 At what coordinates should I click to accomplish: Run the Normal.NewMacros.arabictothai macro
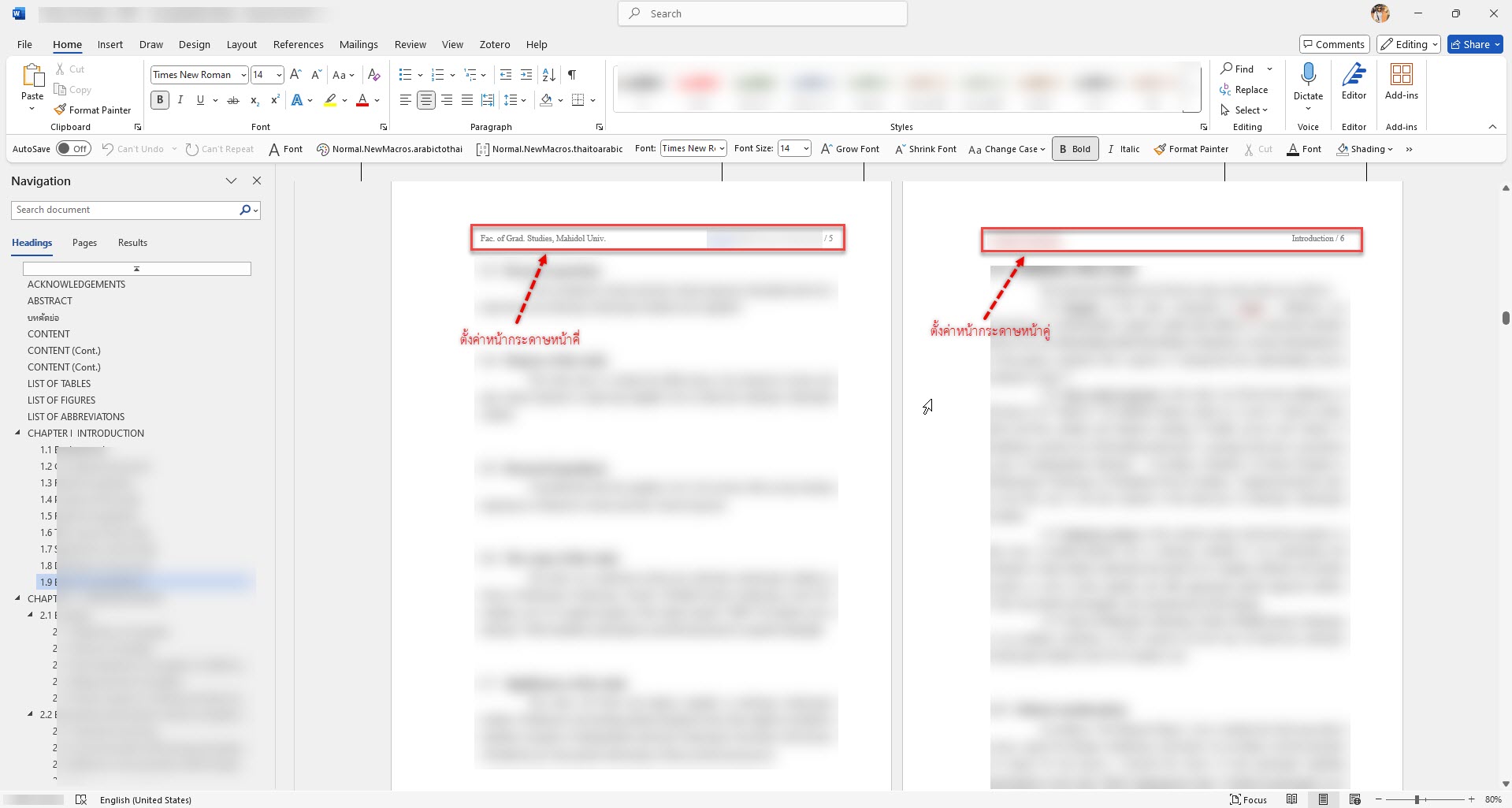[x=389, y=148]
